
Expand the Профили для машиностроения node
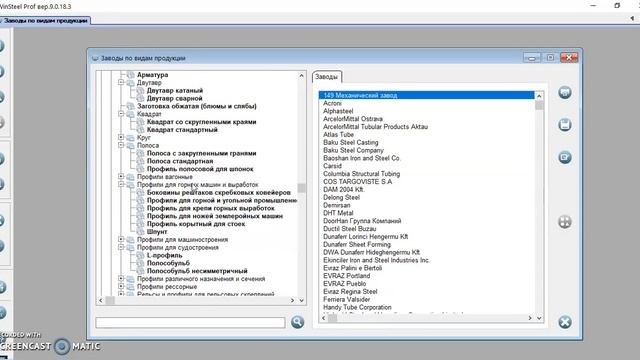(121, 239)
